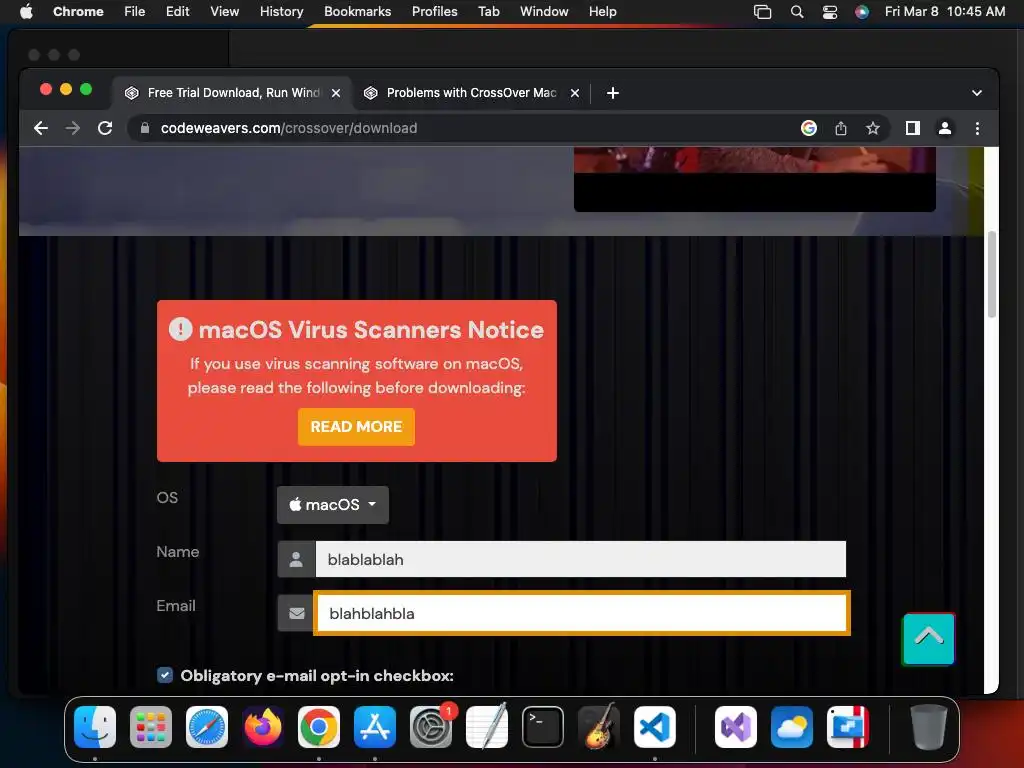Open the Profiles menu
Screen dimensions: 1024x768
coord(434,11)
